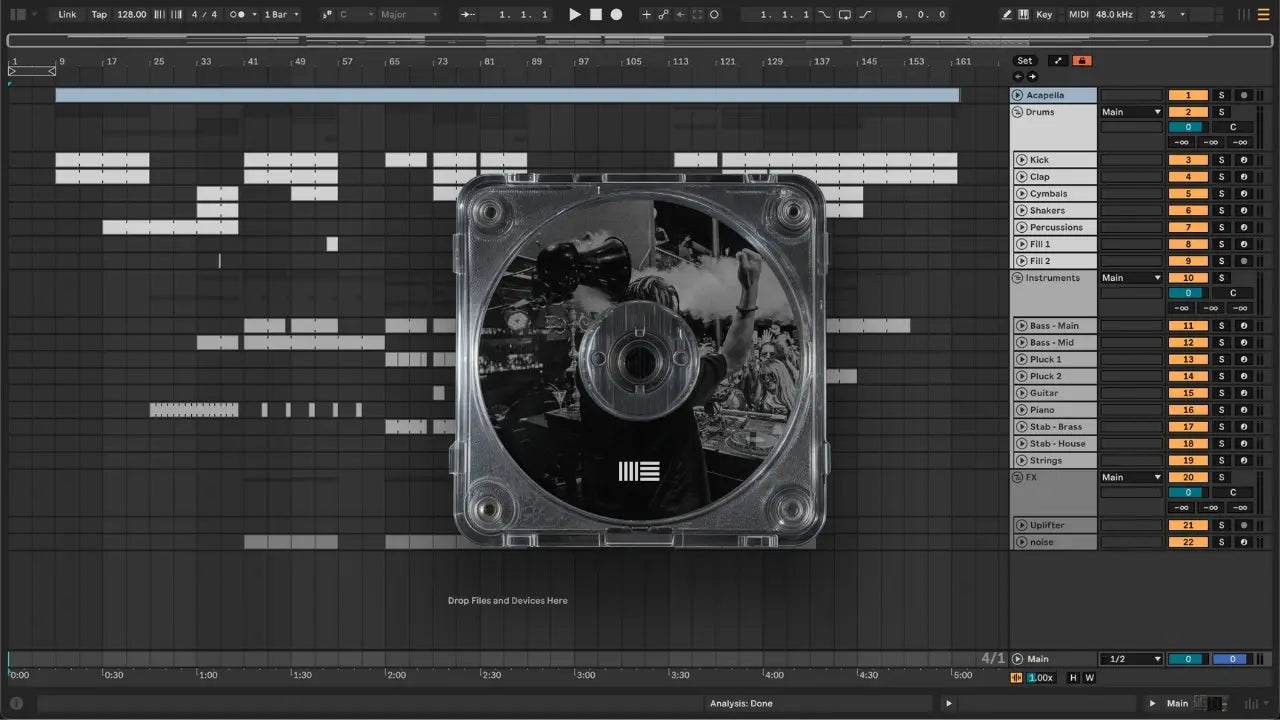This screenshot has width=1280, height=720.
Task: Click the Tap tempo button
Action: click(99, 15)
